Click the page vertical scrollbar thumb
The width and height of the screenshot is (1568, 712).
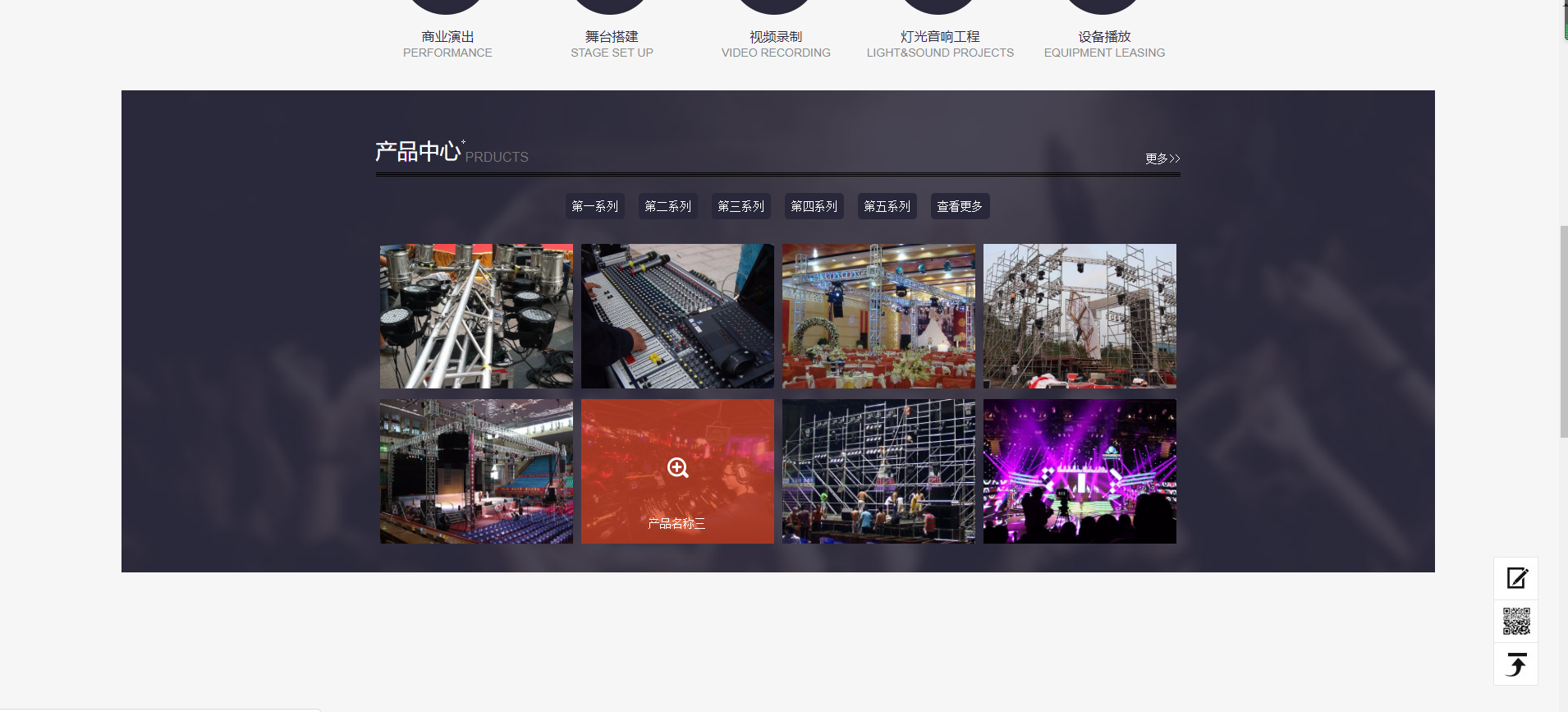[1564, 331]
